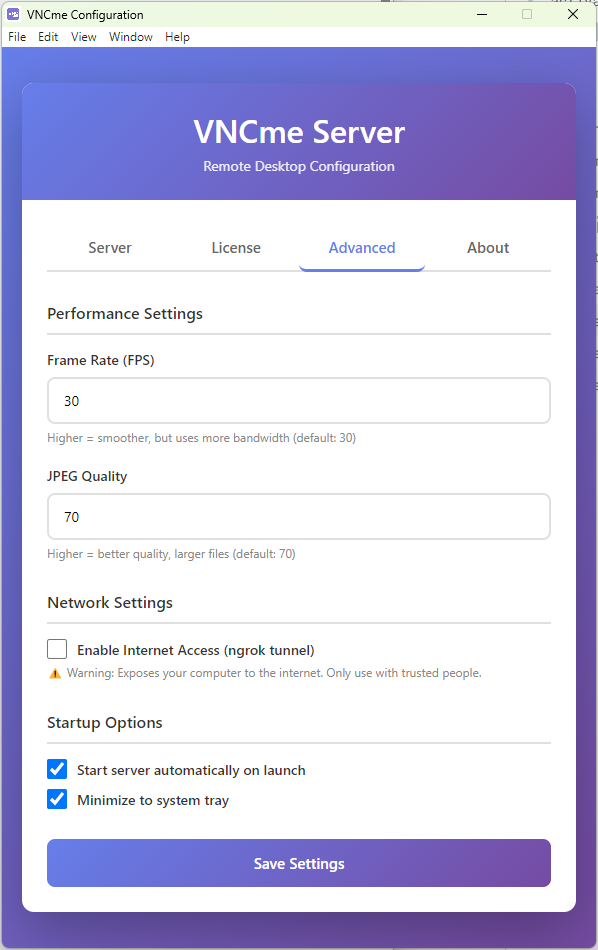
Task: Click the warning triangle icon below ngrok option
Action: tap(55, 673)
